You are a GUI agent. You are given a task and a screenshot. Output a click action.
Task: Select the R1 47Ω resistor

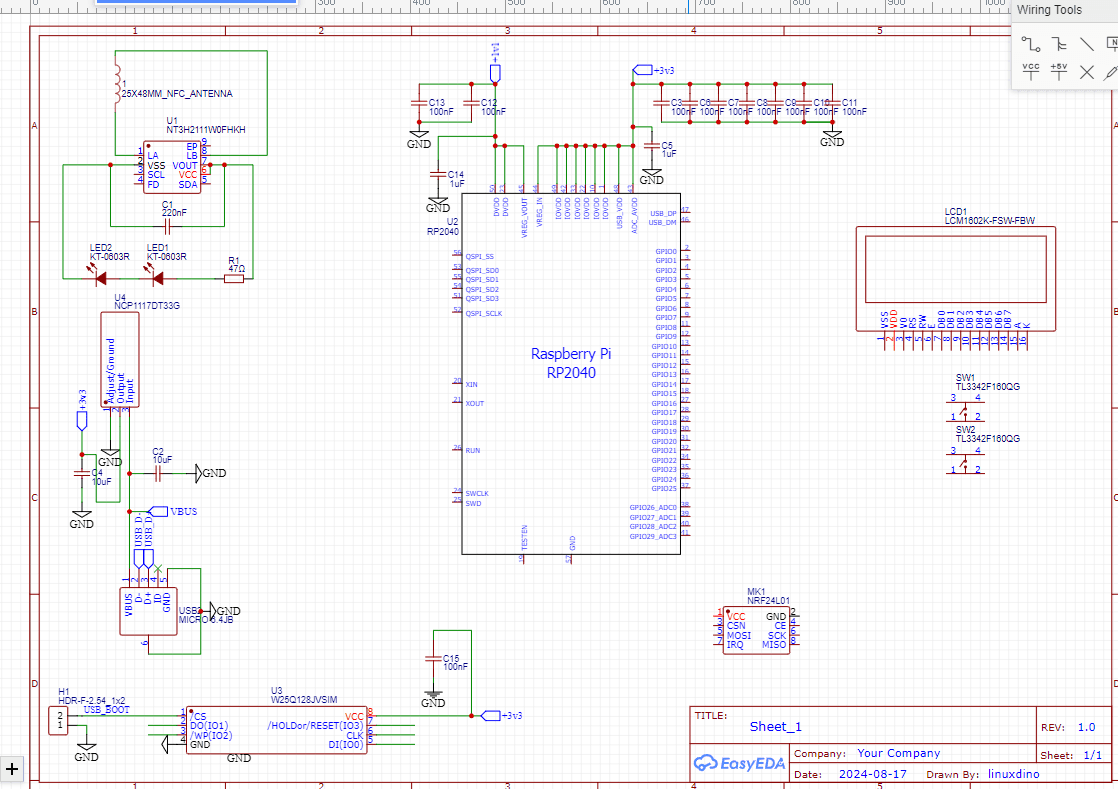tap(234, 279)
